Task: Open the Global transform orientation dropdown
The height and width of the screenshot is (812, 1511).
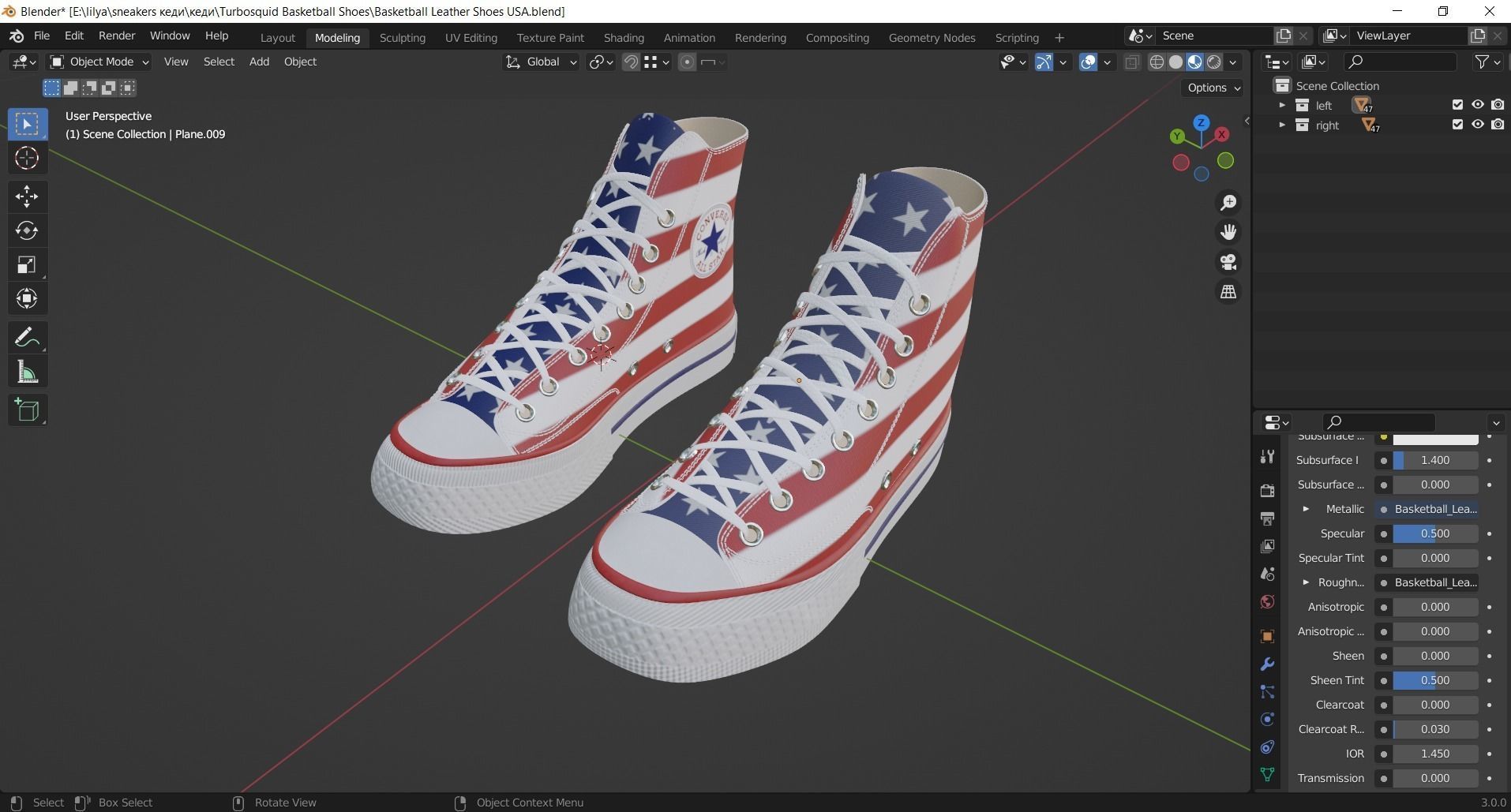Action: point(541,62)
